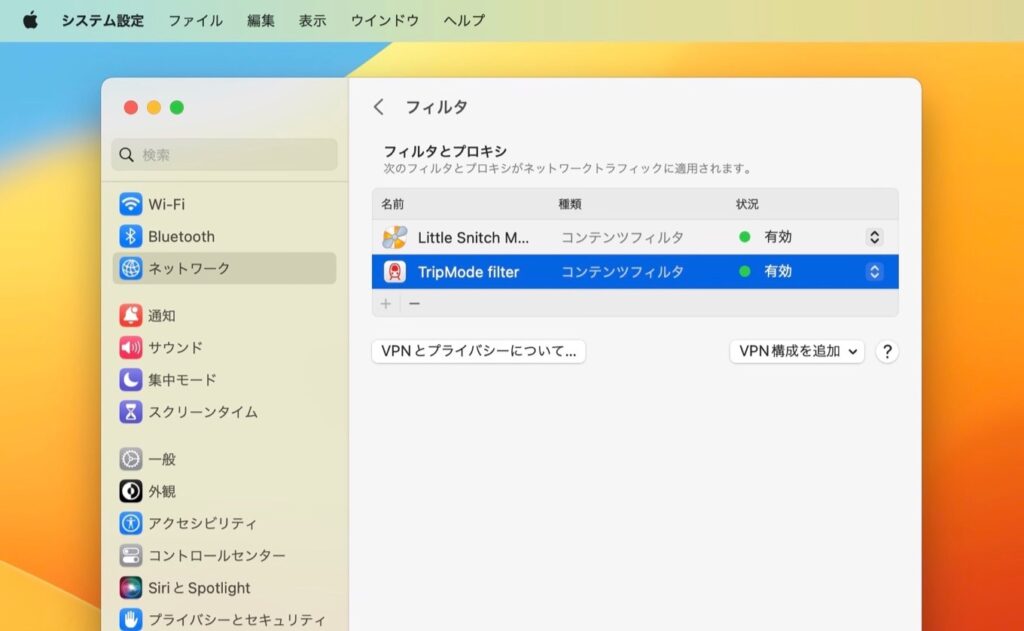Select the TripMode filter row
Viewport: 1024px width, 631px height.
[600, 271]
